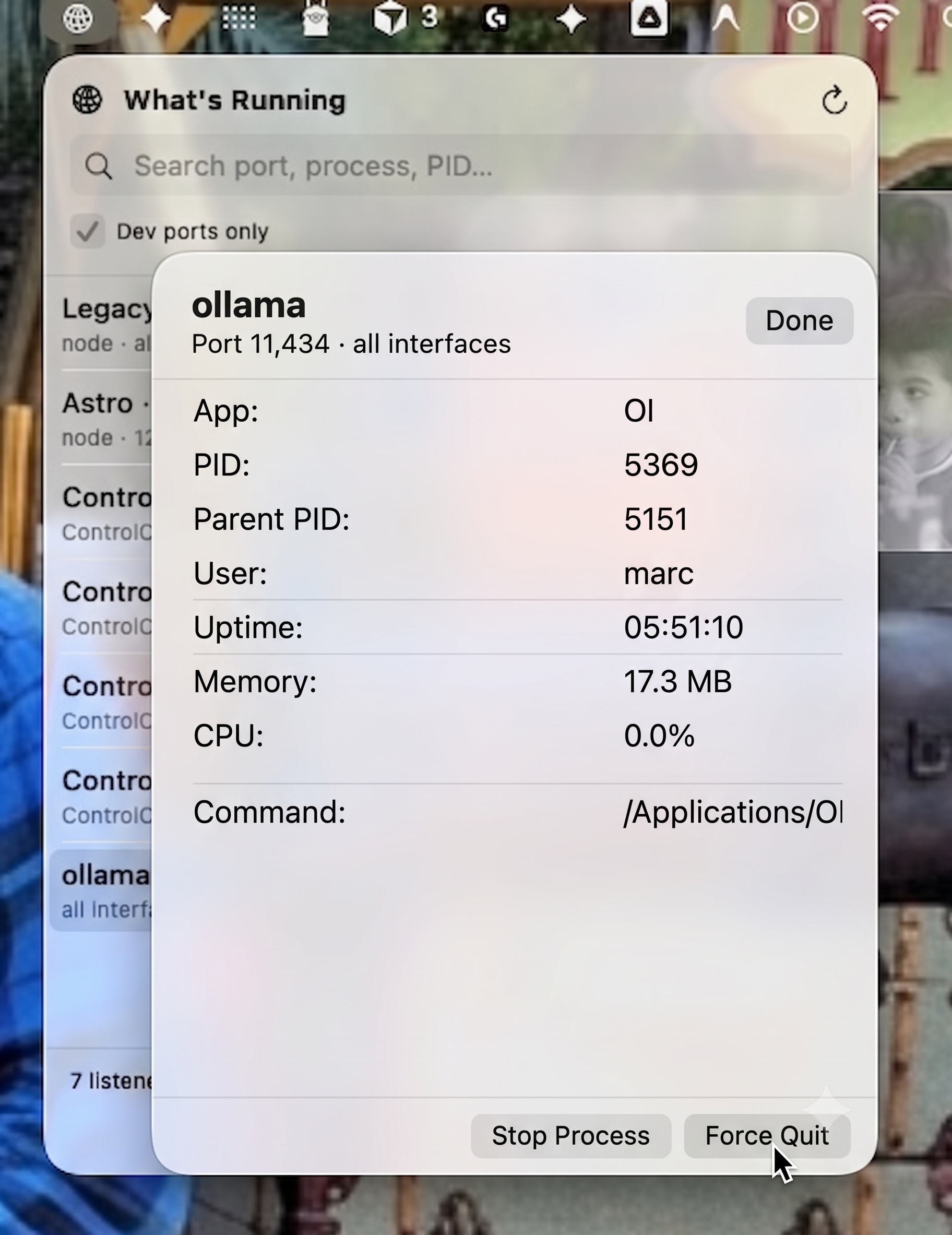The height and width of the screenshot is (1235, 952).
Task: Open the lantern-shaped menu bar icon
Action: click(315, 19)
